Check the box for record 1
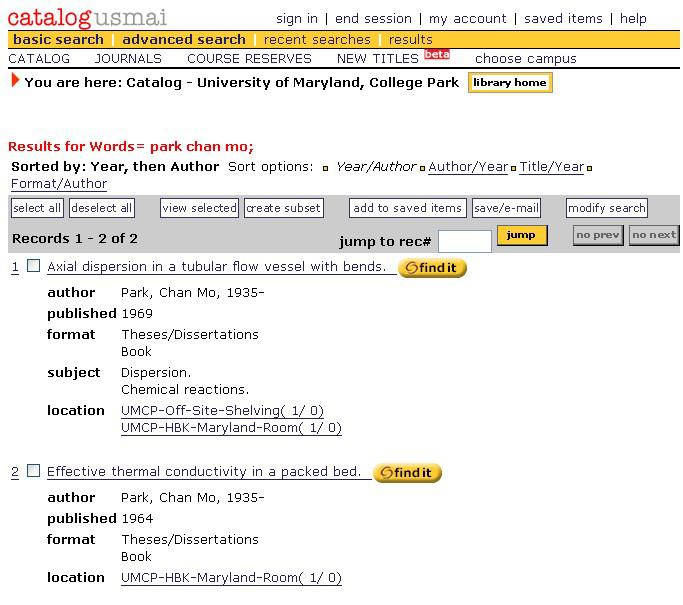This screenshot has height=605, width=683. click(x=34, y=266)
